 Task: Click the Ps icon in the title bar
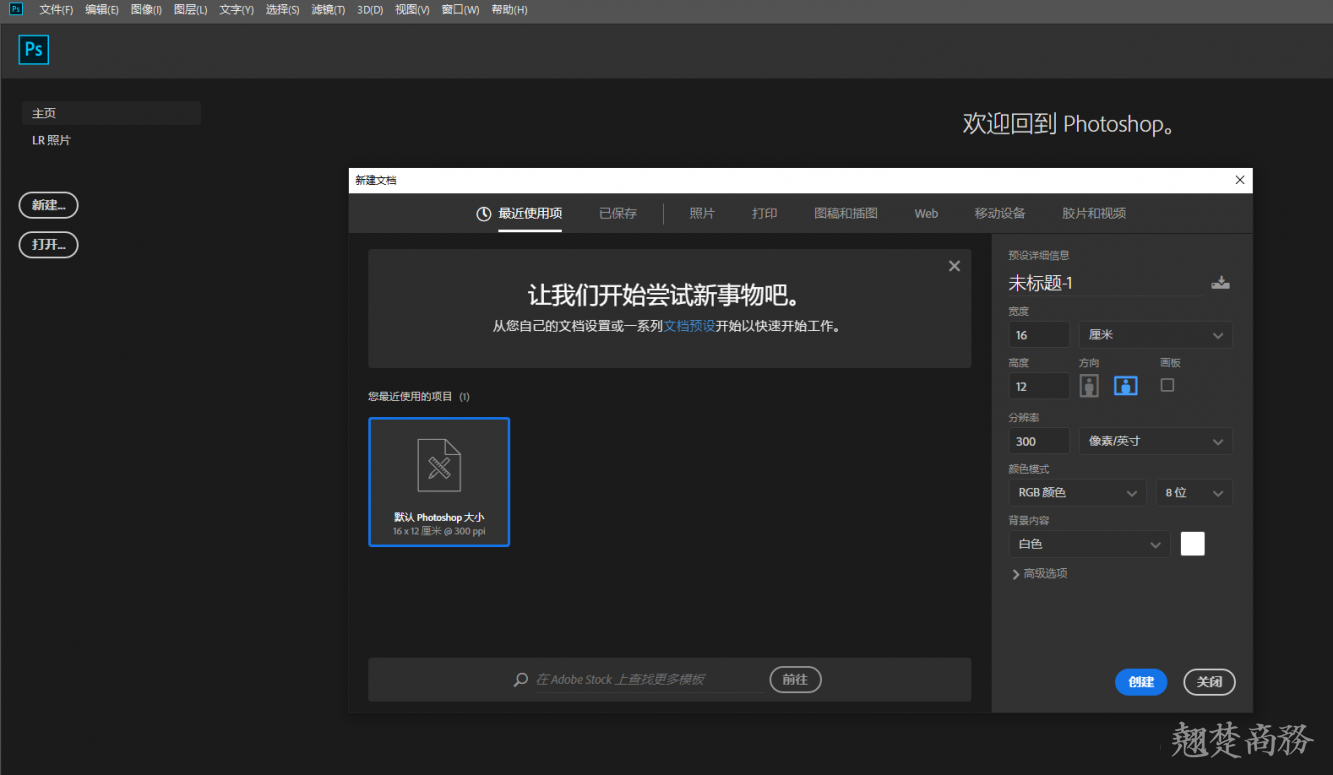[16, 9]
